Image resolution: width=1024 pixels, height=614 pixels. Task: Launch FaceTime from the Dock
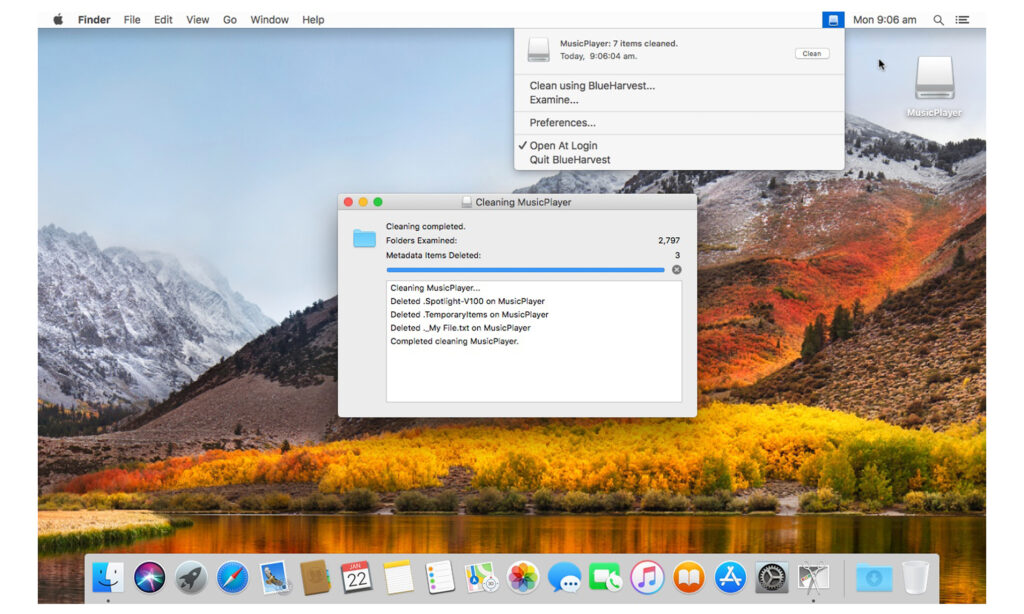point(605,577)
